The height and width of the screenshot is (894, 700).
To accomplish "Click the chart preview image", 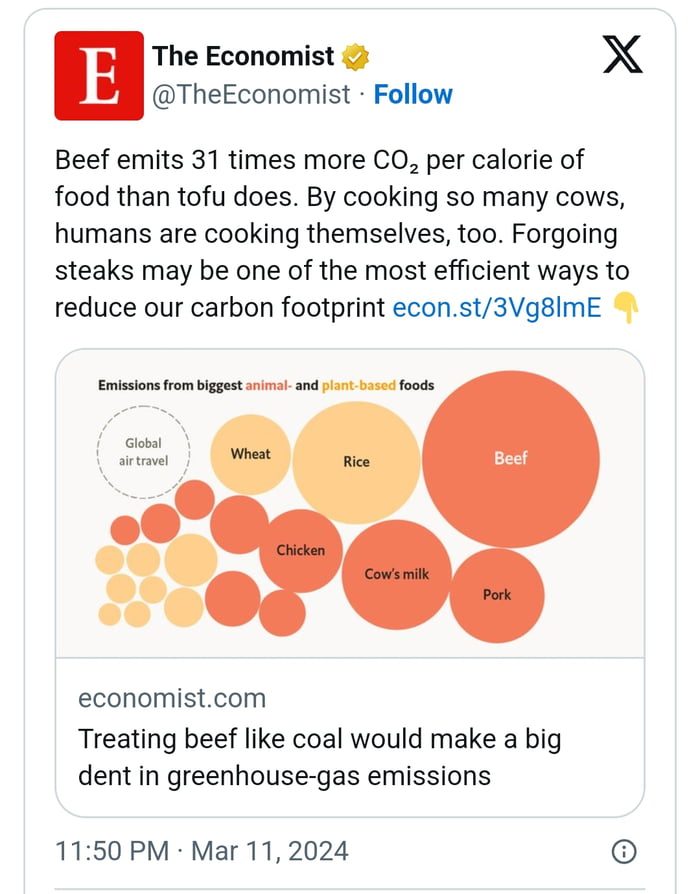I will tap(350, 500).
